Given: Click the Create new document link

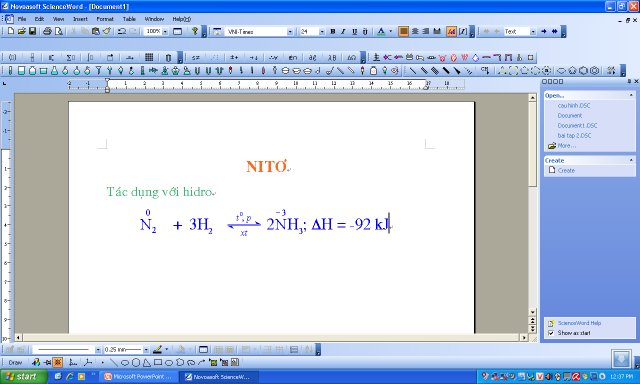Looking at the screenshot, I should tap(566, 171).
